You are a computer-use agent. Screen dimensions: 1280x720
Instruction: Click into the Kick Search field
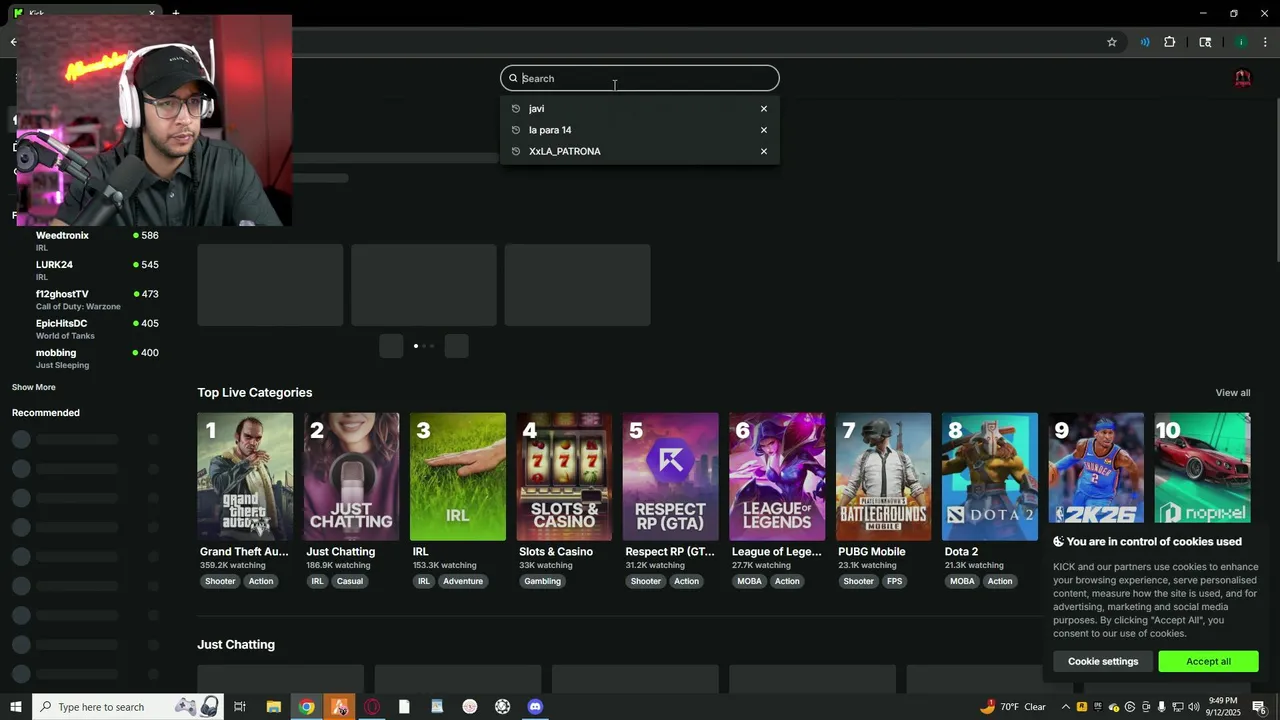pyautogui.click(x=640, y=78)
